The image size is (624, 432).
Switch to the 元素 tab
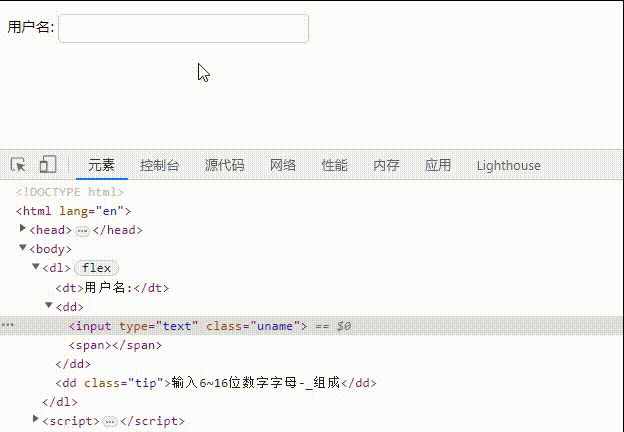(x=101, y=165)
